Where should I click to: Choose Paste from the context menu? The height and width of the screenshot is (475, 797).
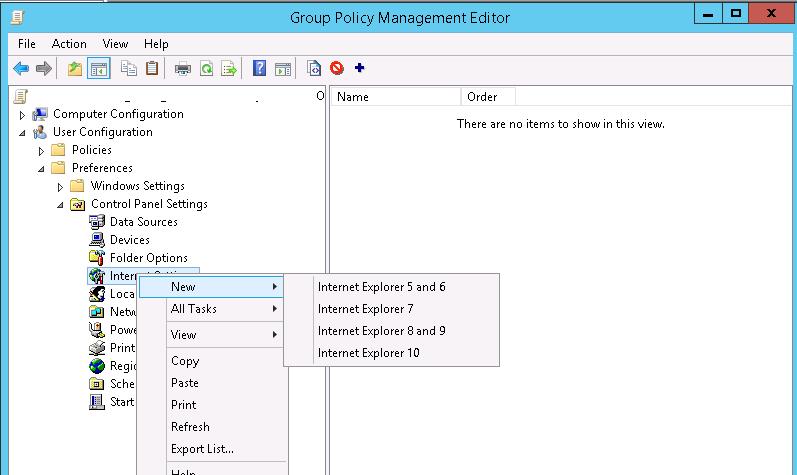pyautogui.click(x=211, y=383)
